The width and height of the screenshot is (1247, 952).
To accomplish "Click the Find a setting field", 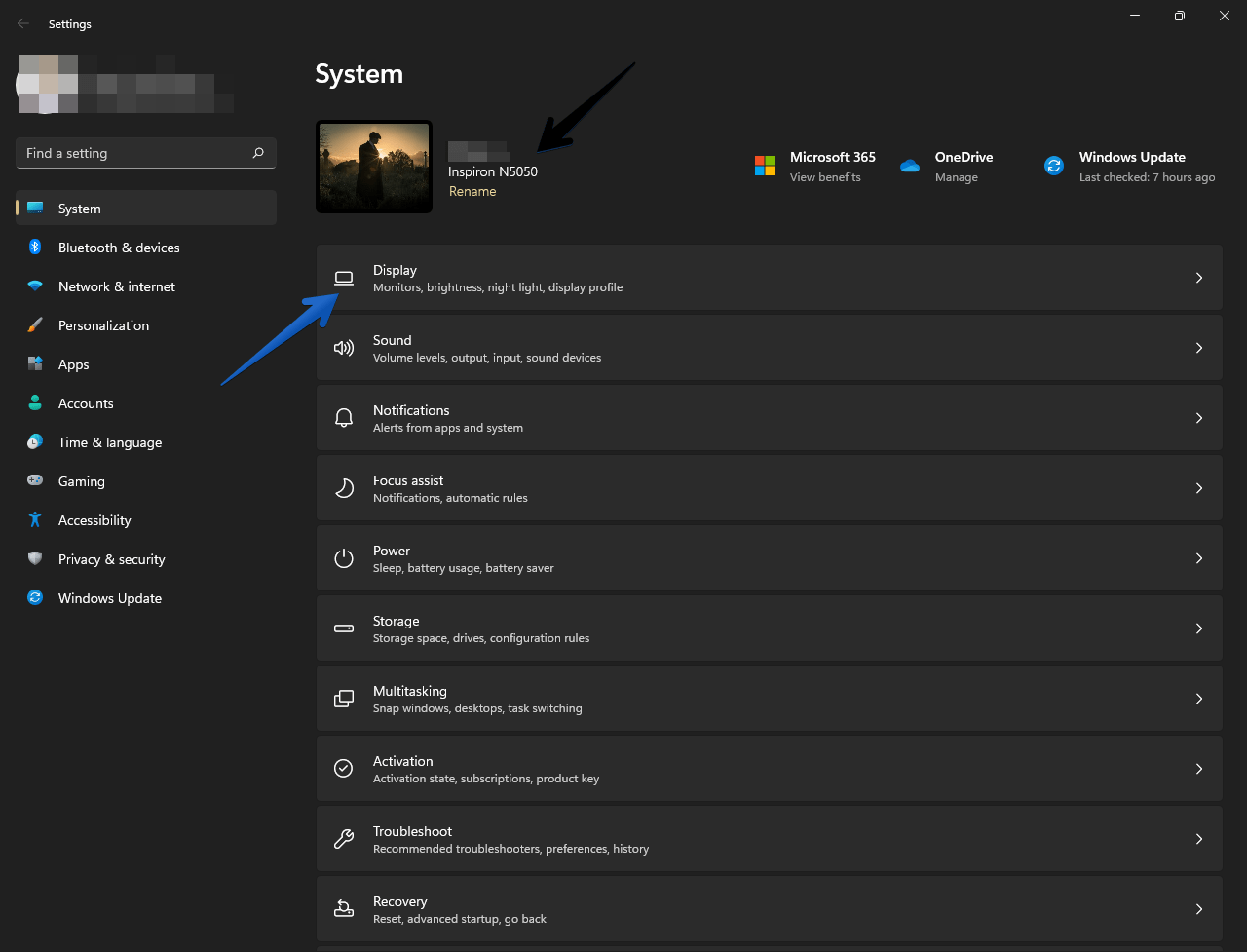I will 146,153.
